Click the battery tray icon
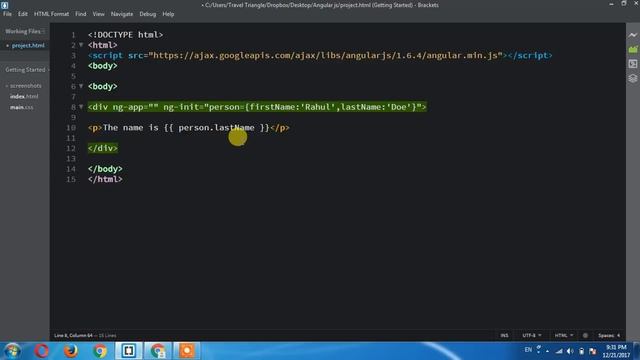 click(x=582, y=351)
